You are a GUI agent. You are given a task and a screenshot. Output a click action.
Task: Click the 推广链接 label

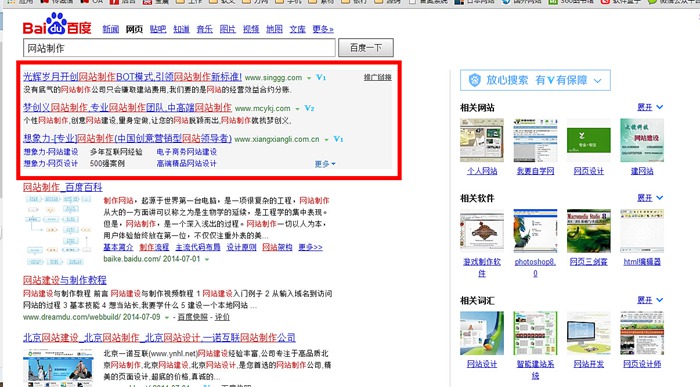pyautogui.click(x=377, y=77)
